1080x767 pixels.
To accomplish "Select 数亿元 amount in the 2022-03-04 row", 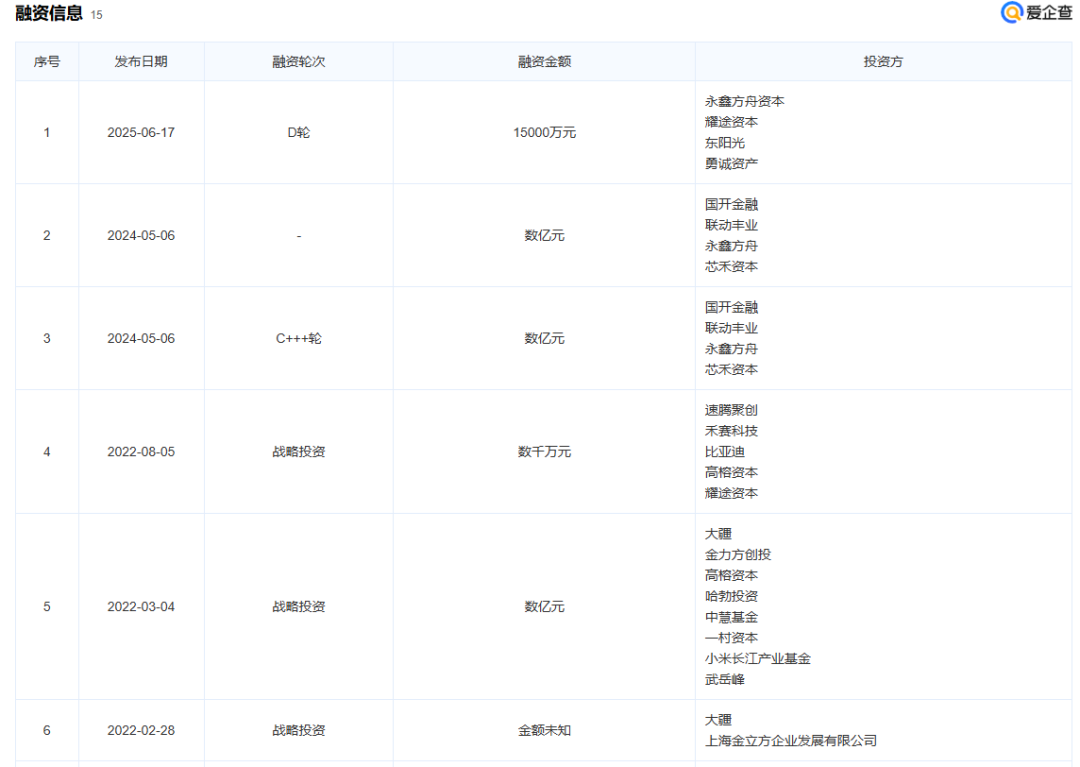I will click(544, 607).
